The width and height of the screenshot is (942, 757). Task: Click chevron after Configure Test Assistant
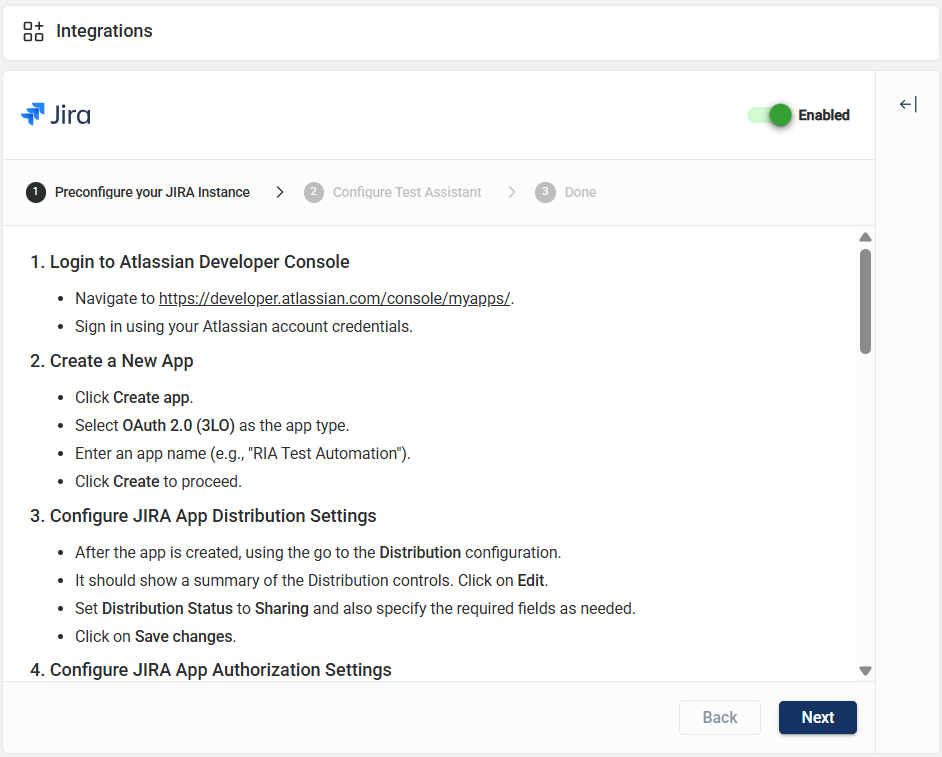(x=512, y=192)
